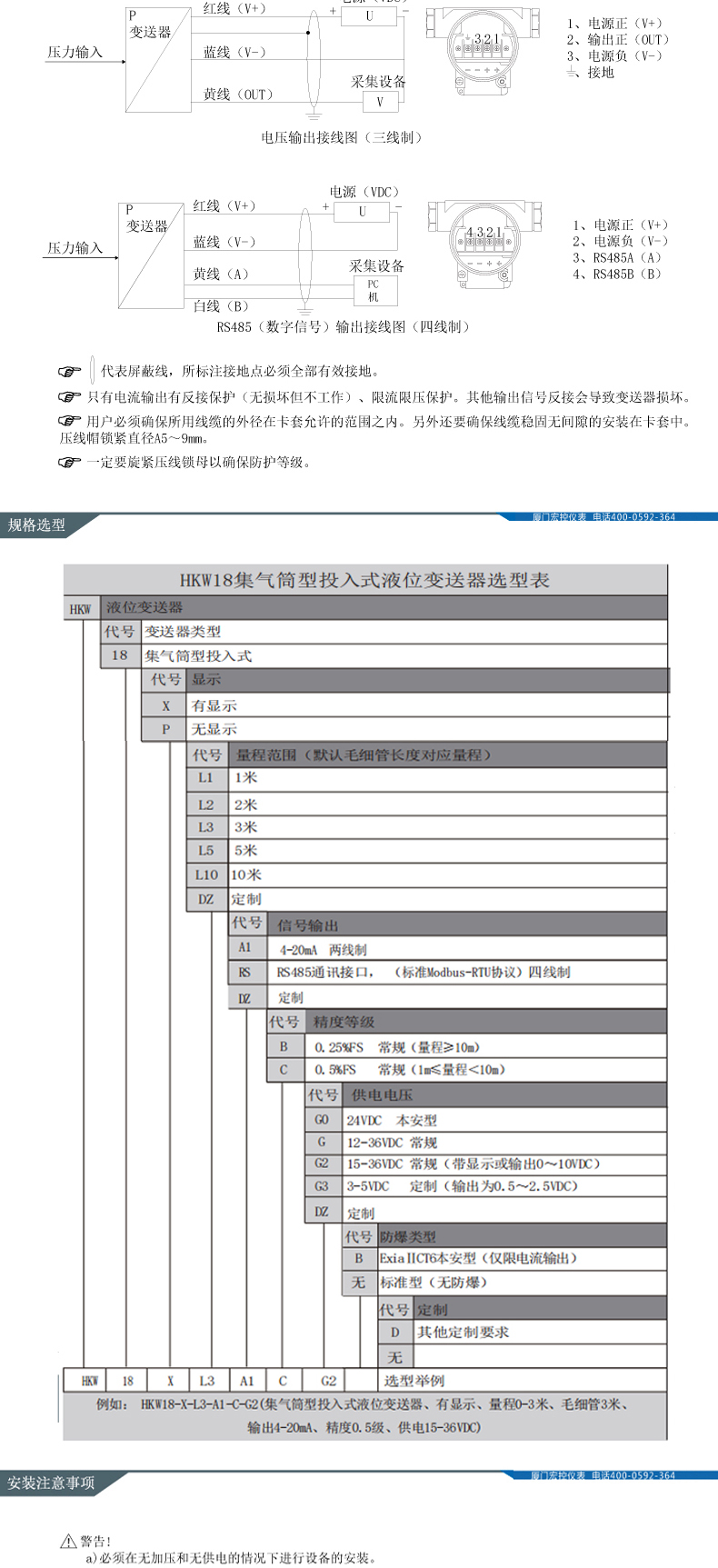Click the 警告! heading text
Viewport: 718px width, 1568px height.
click(95, 1542)
